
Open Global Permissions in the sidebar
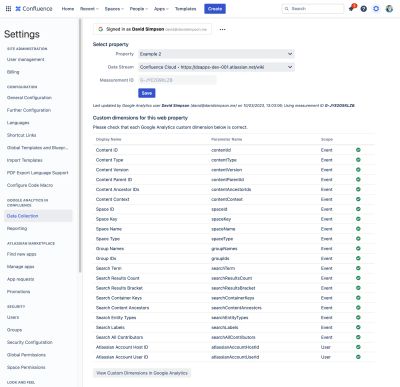pyautogui.click(x=26, y=355)
